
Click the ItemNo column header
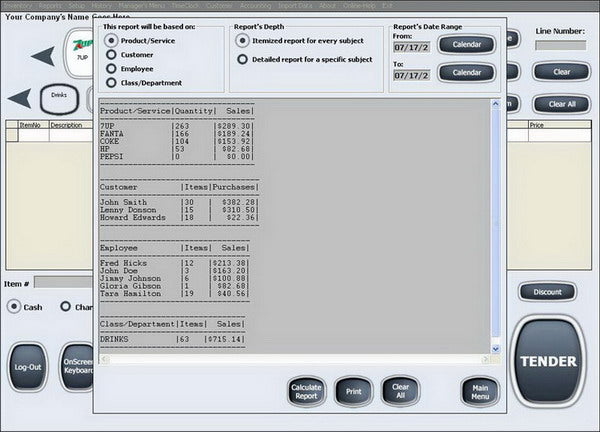click(33, 125)
